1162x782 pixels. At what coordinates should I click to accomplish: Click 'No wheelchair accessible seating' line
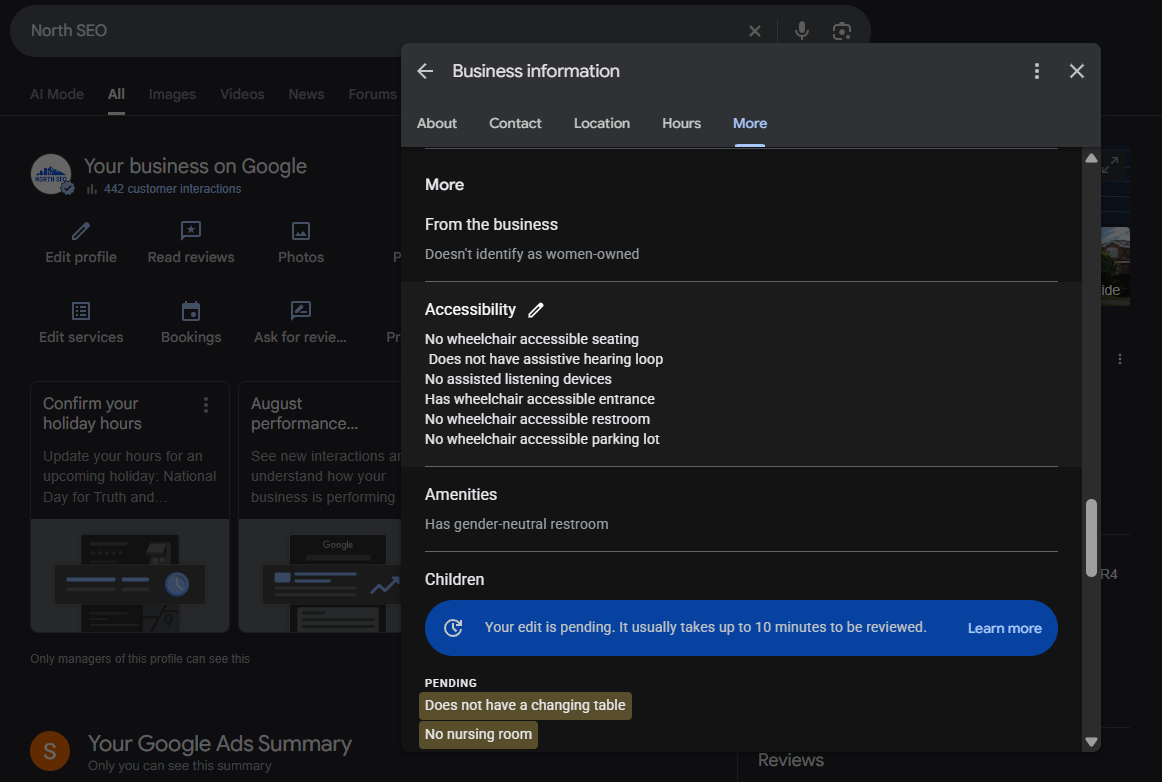tap(531, 339)
